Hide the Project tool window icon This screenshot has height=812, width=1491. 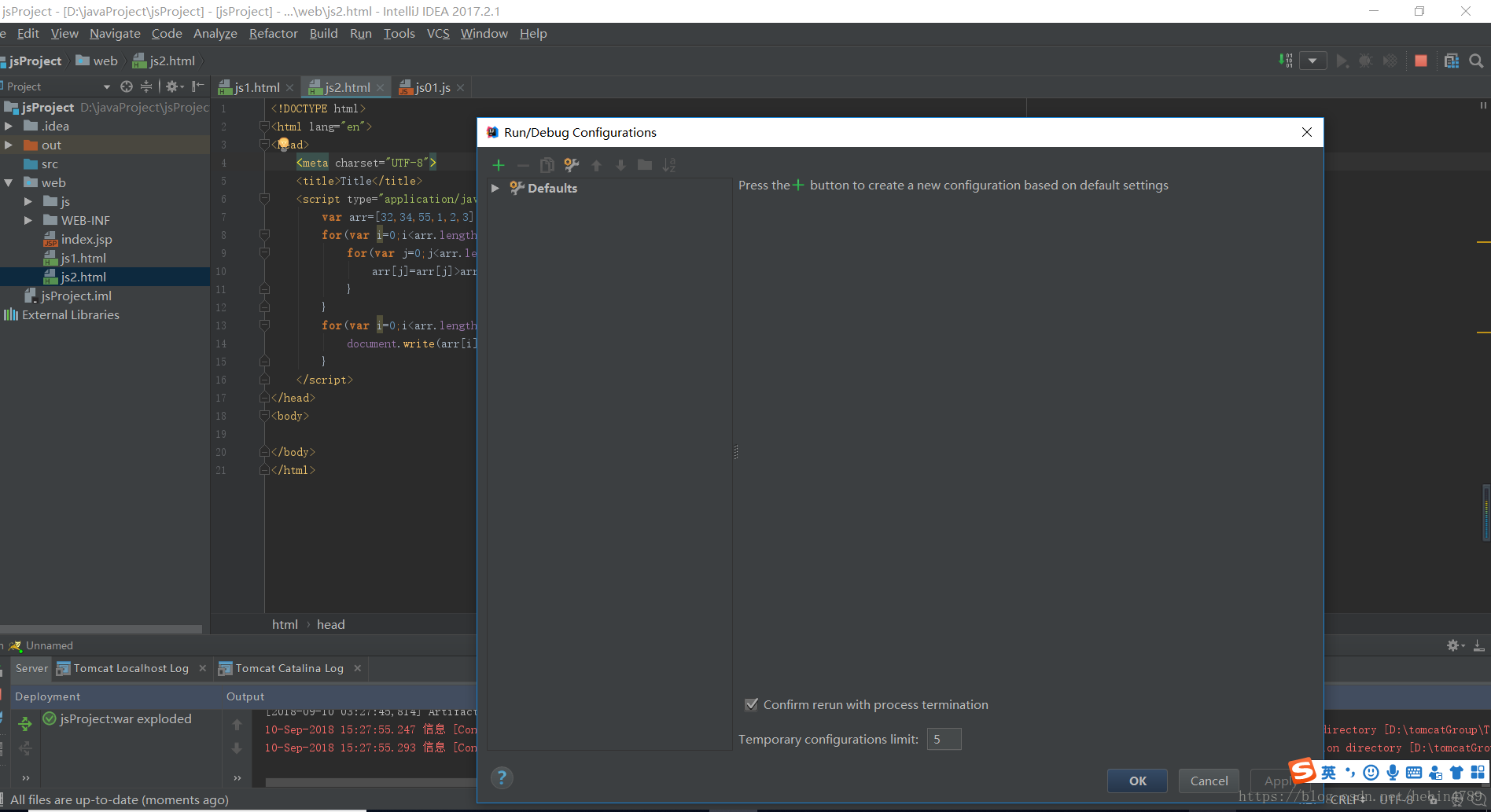click(198, 86)
